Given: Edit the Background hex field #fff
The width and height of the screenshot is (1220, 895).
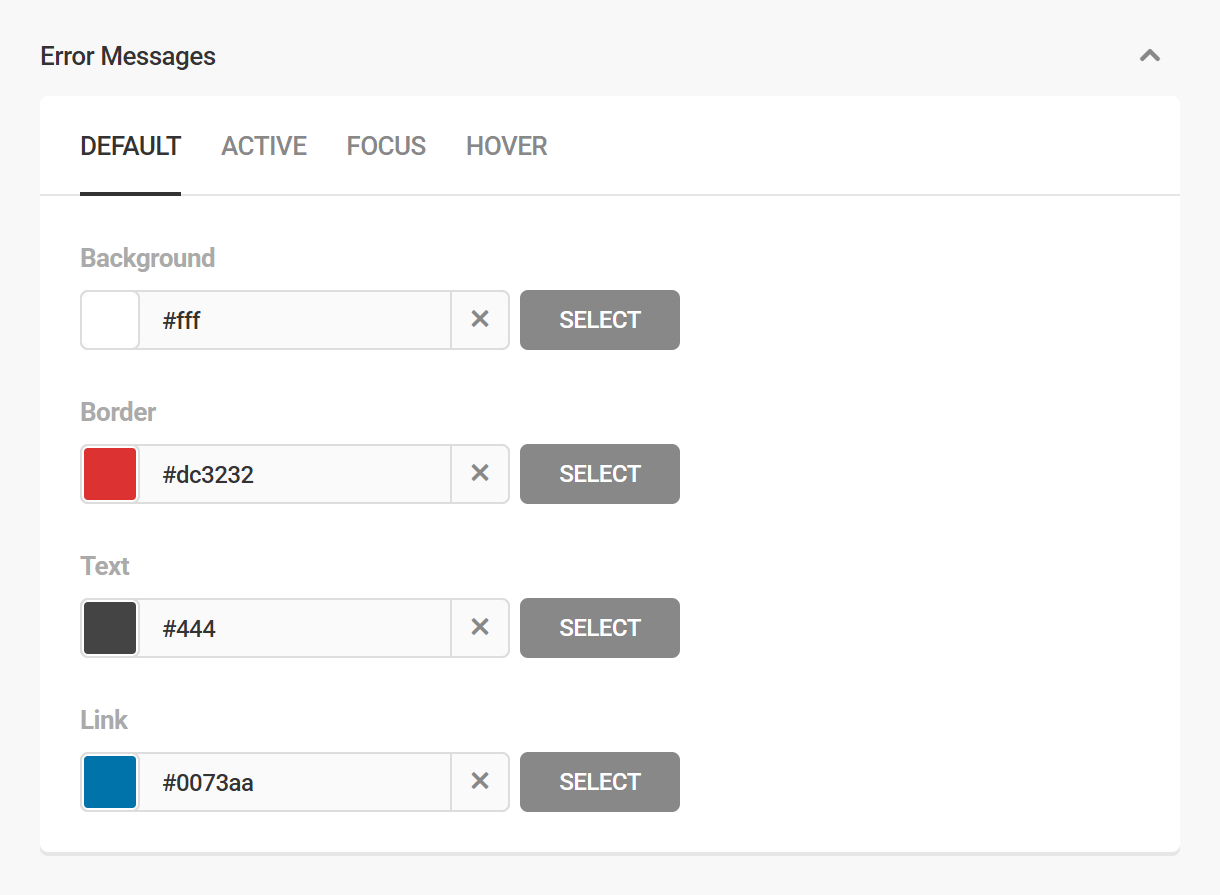Looking at the screenshot, I should (x=294, y=320).
